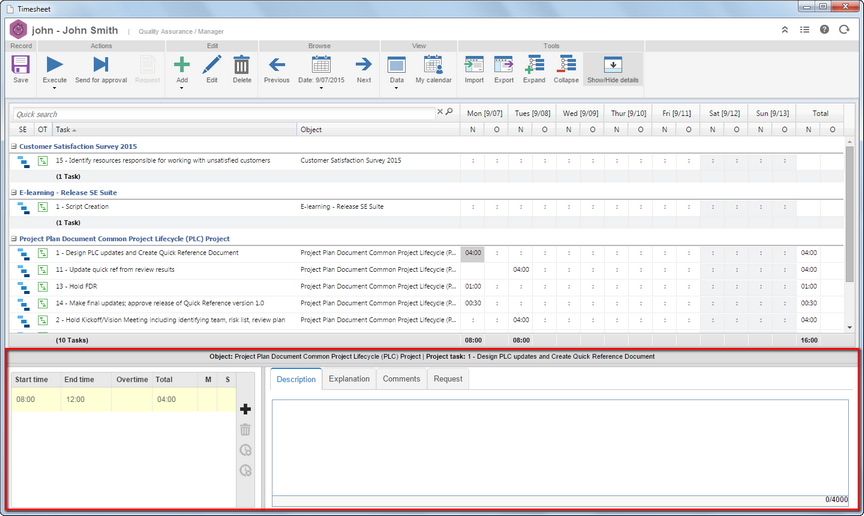Click the Execute play icon

point(55,65)
